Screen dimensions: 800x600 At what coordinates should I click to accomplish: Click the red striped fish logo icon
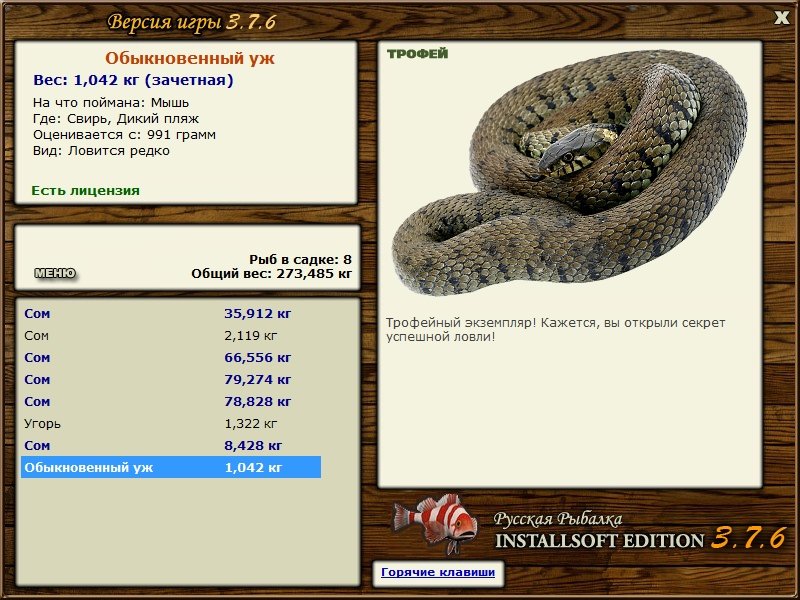coord(435,523)
